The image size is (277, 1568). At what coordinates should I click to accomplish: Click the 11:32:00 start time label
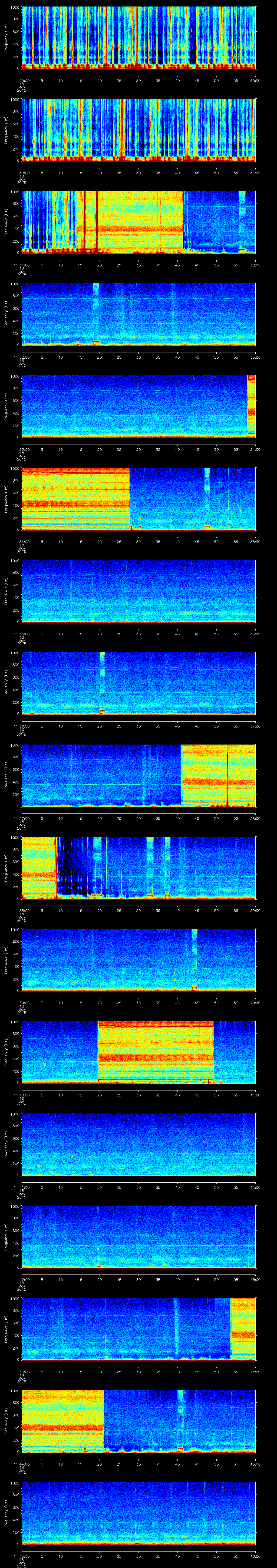[22, 357]
